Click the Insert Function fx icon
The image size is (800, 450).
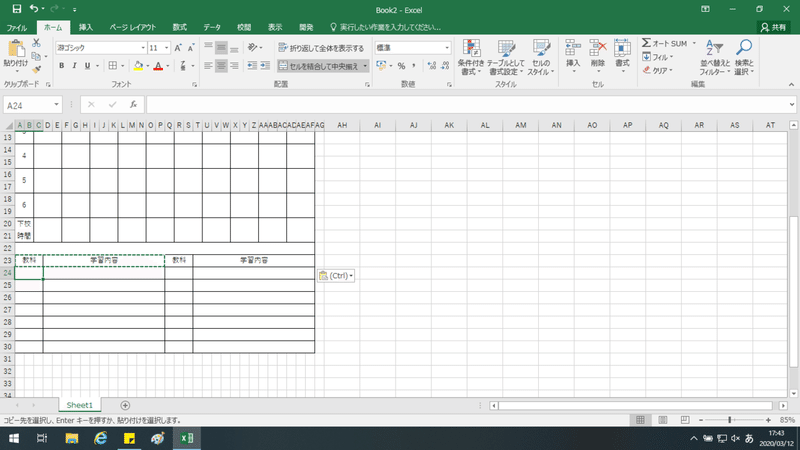click(x=133, y=105)
